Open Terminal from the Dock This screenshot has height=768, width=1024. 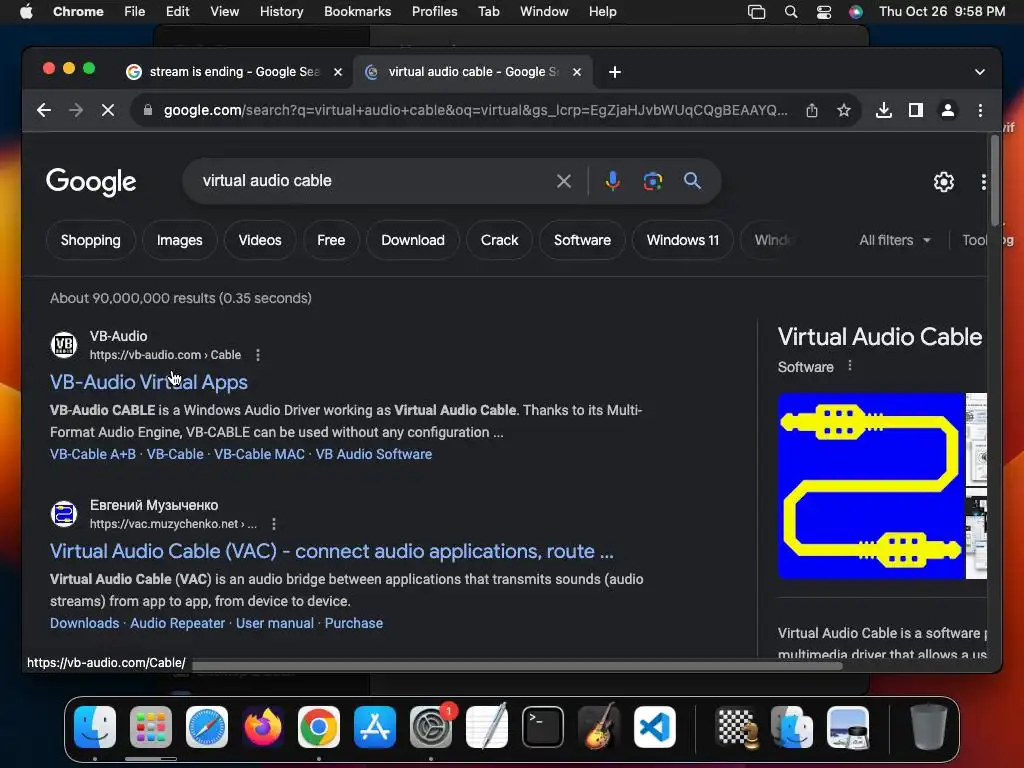tap(543, 726)
